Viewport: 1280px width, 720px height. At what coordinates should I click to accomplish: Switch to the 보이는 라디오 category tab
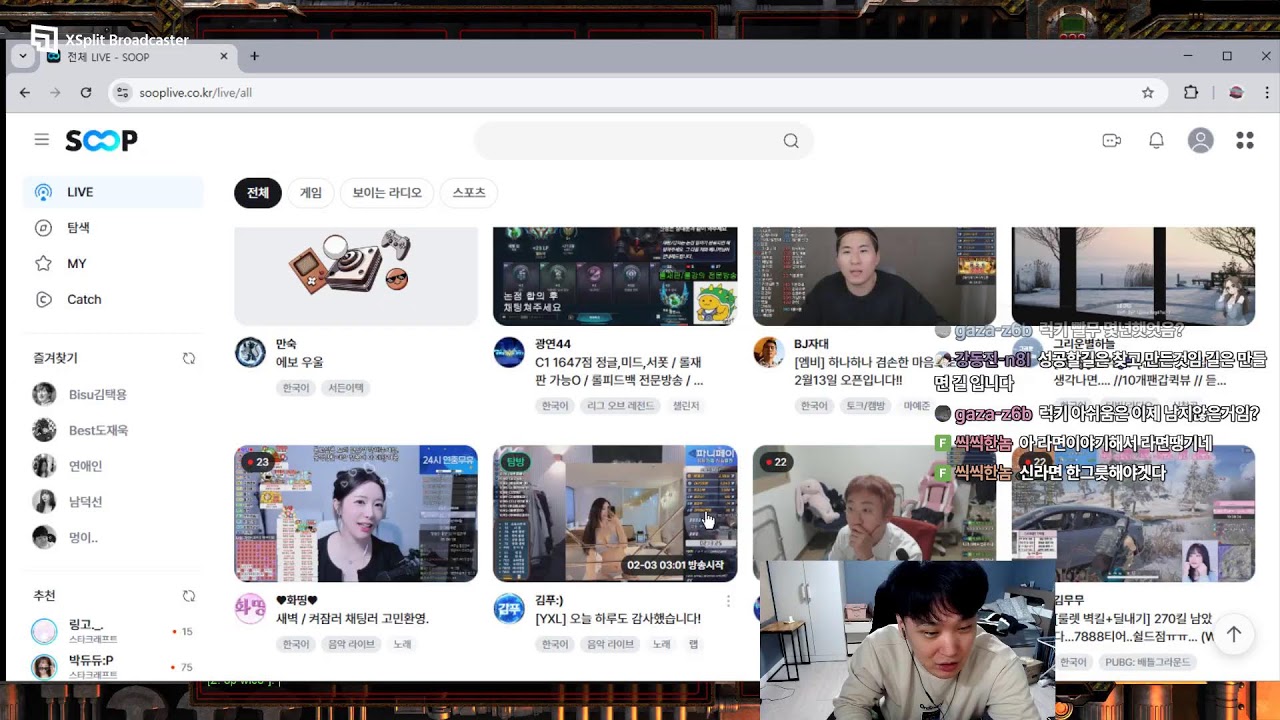[x=387, y=193]
